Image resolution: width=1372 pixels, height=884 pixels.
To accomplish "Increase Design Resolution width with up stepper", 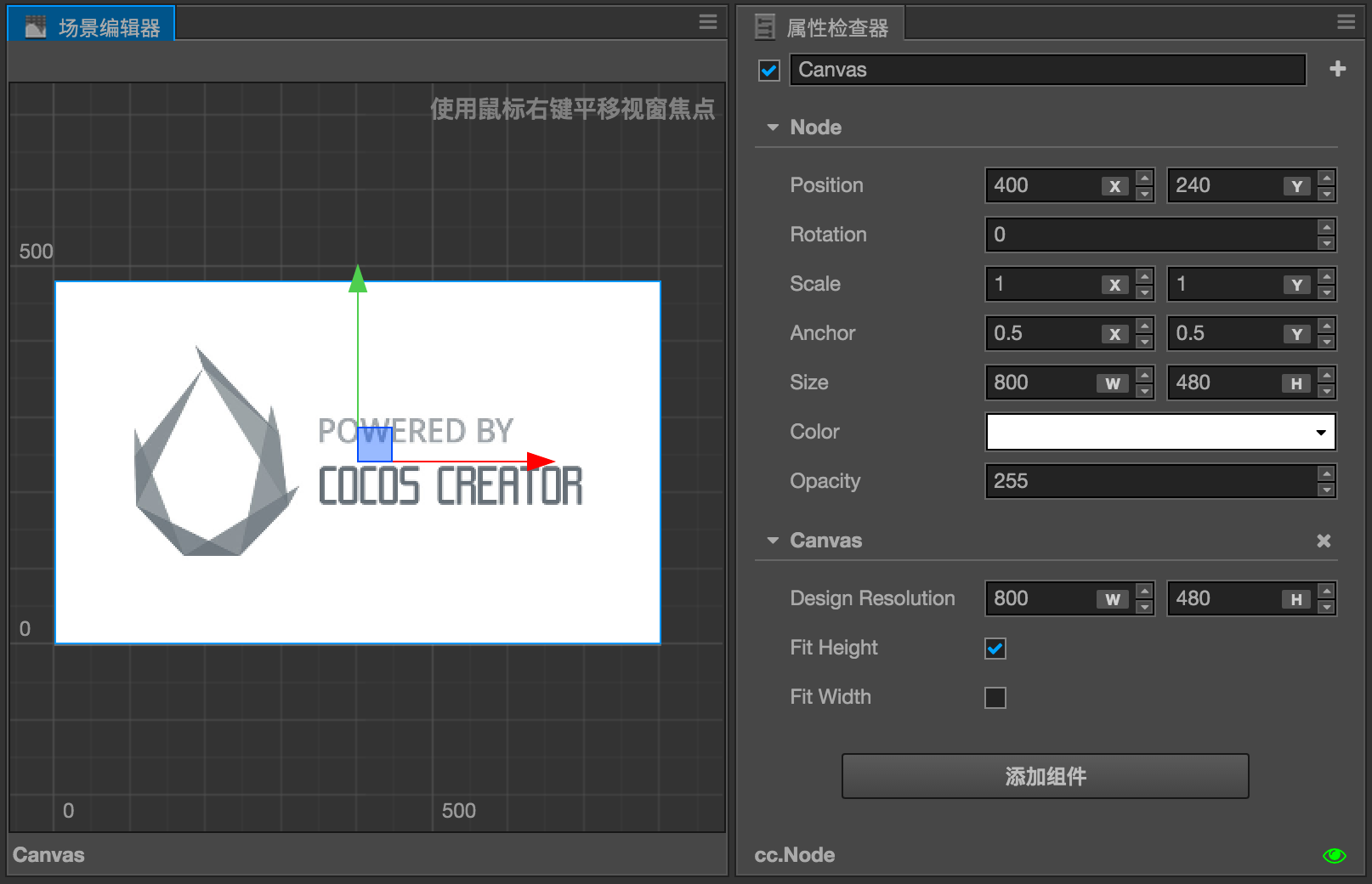I will tap(1145, 591).
